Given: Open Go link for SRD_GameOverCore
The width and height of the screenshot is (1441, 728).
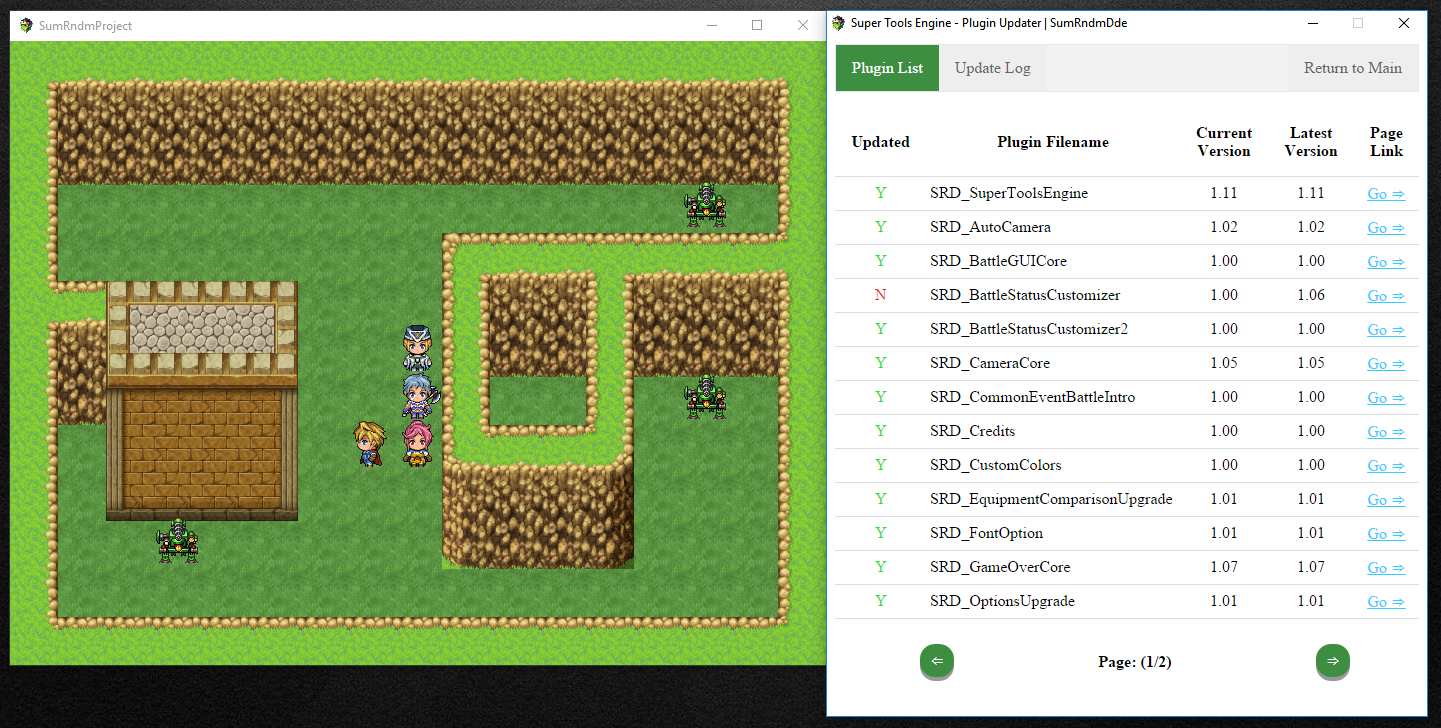Looking at the screenshot, I should point(1386,568).
